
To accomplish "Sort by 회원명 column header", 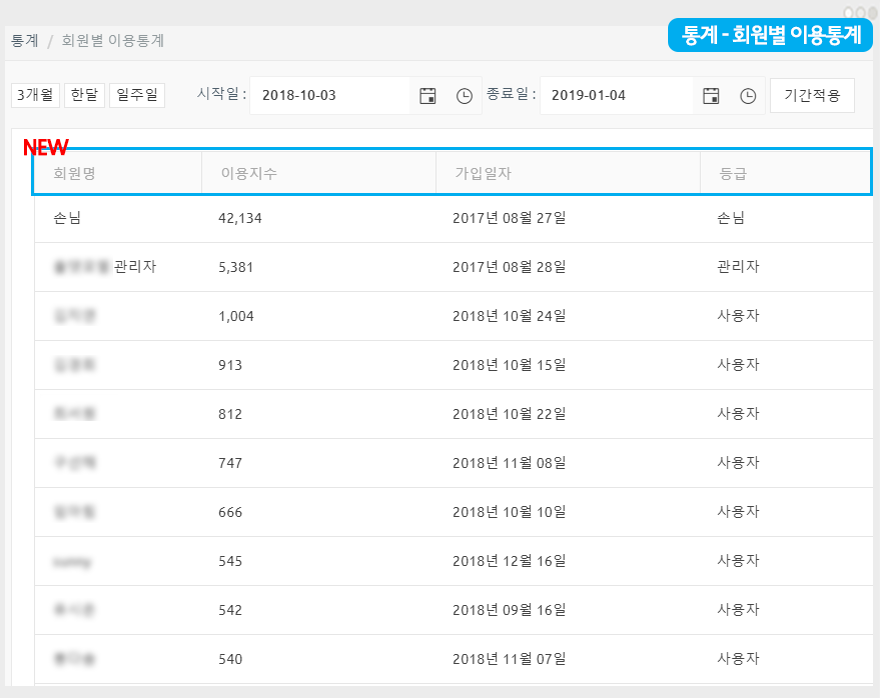I will click(x=75, y=174).
